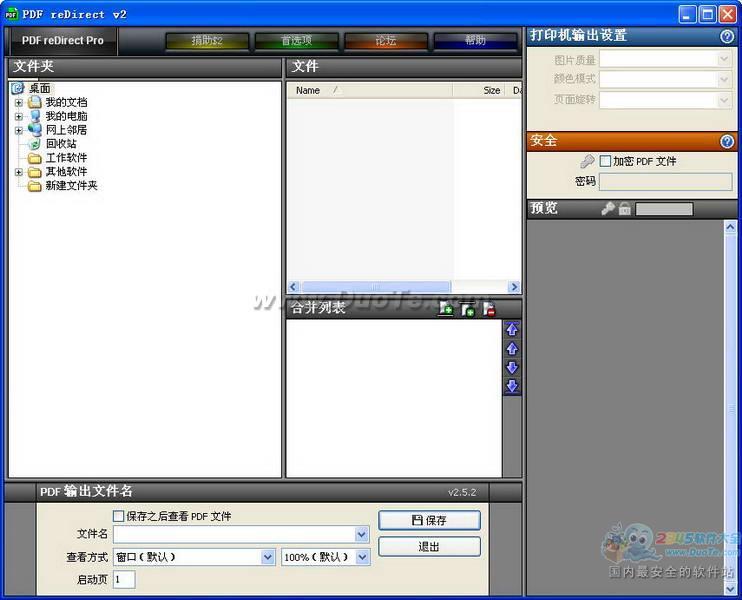Click the 退出 exit button
The width and height of the screenshot is (742, 600).
pos(429,547)
